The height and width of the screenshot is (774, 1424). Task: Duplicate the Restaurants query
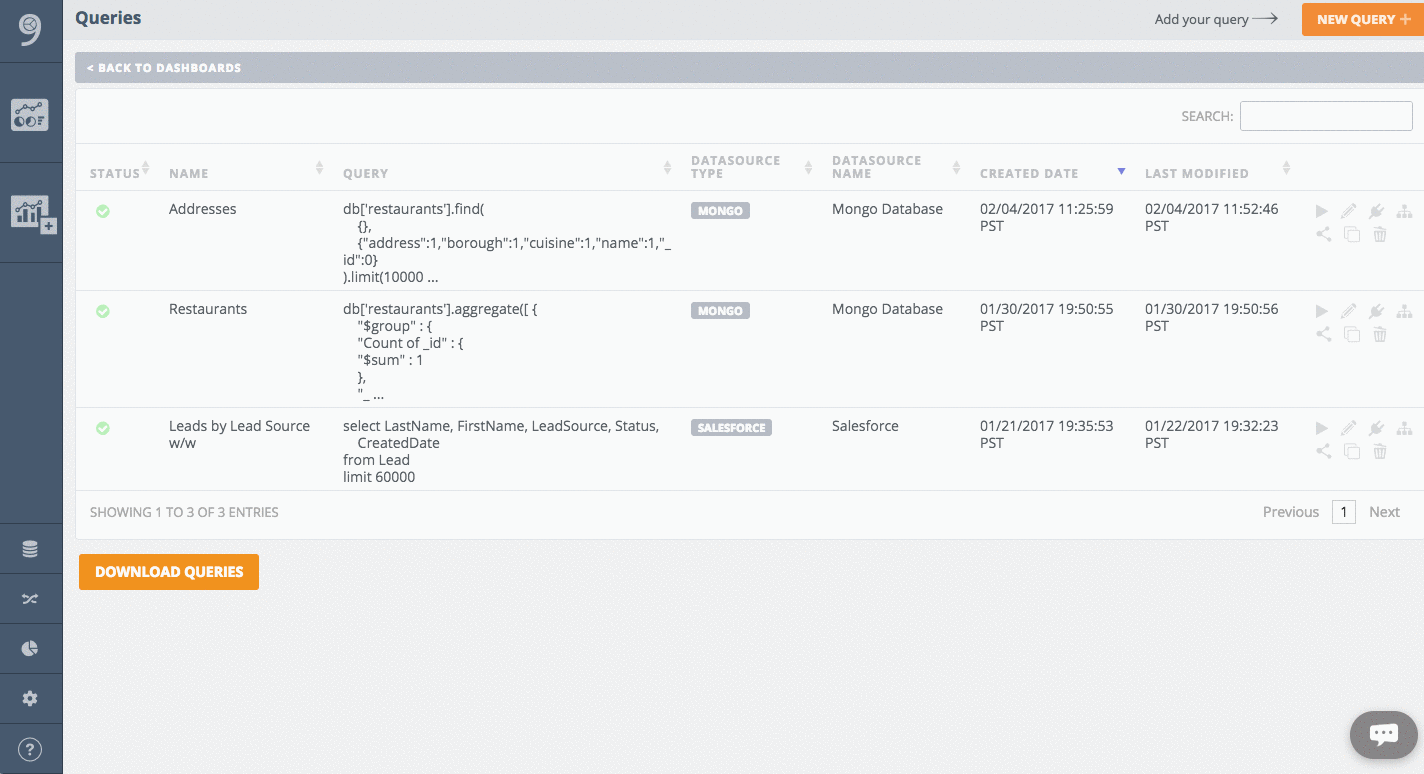pos(1352,334)
